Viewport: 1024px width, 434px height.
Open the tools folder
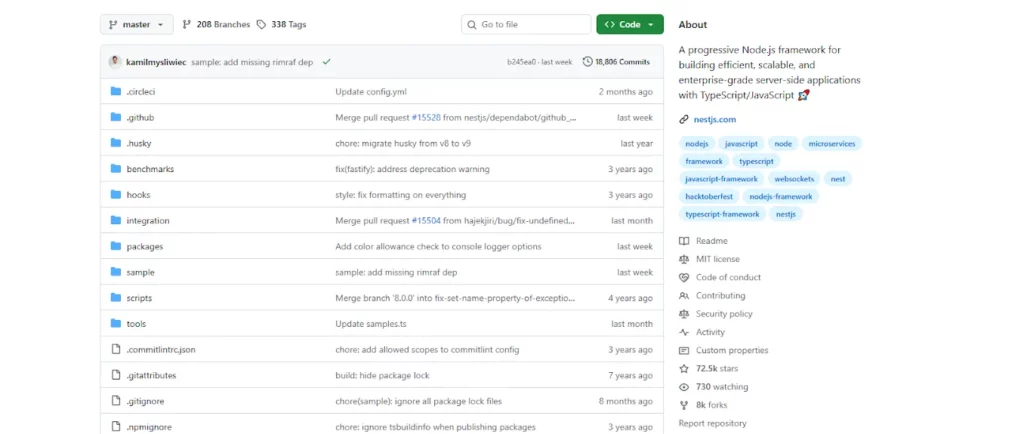pos(136,324)
